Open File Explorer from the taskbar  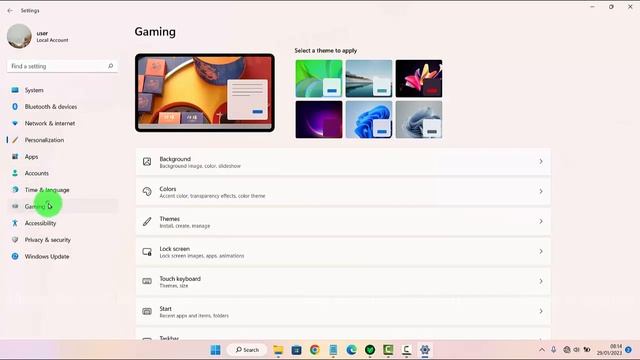278,350
